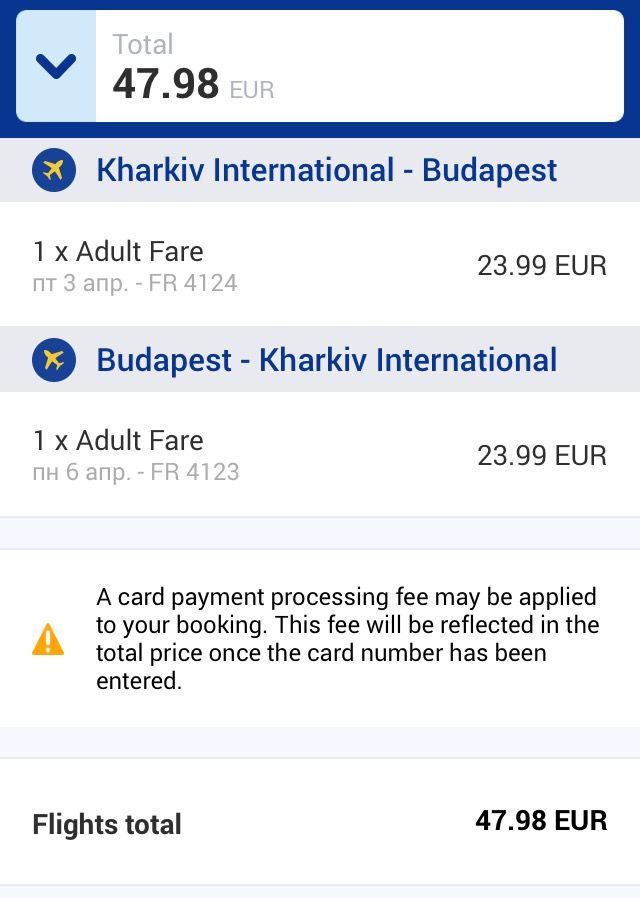Click the Kharkiv International text in the return header

(x=408, y=360)
